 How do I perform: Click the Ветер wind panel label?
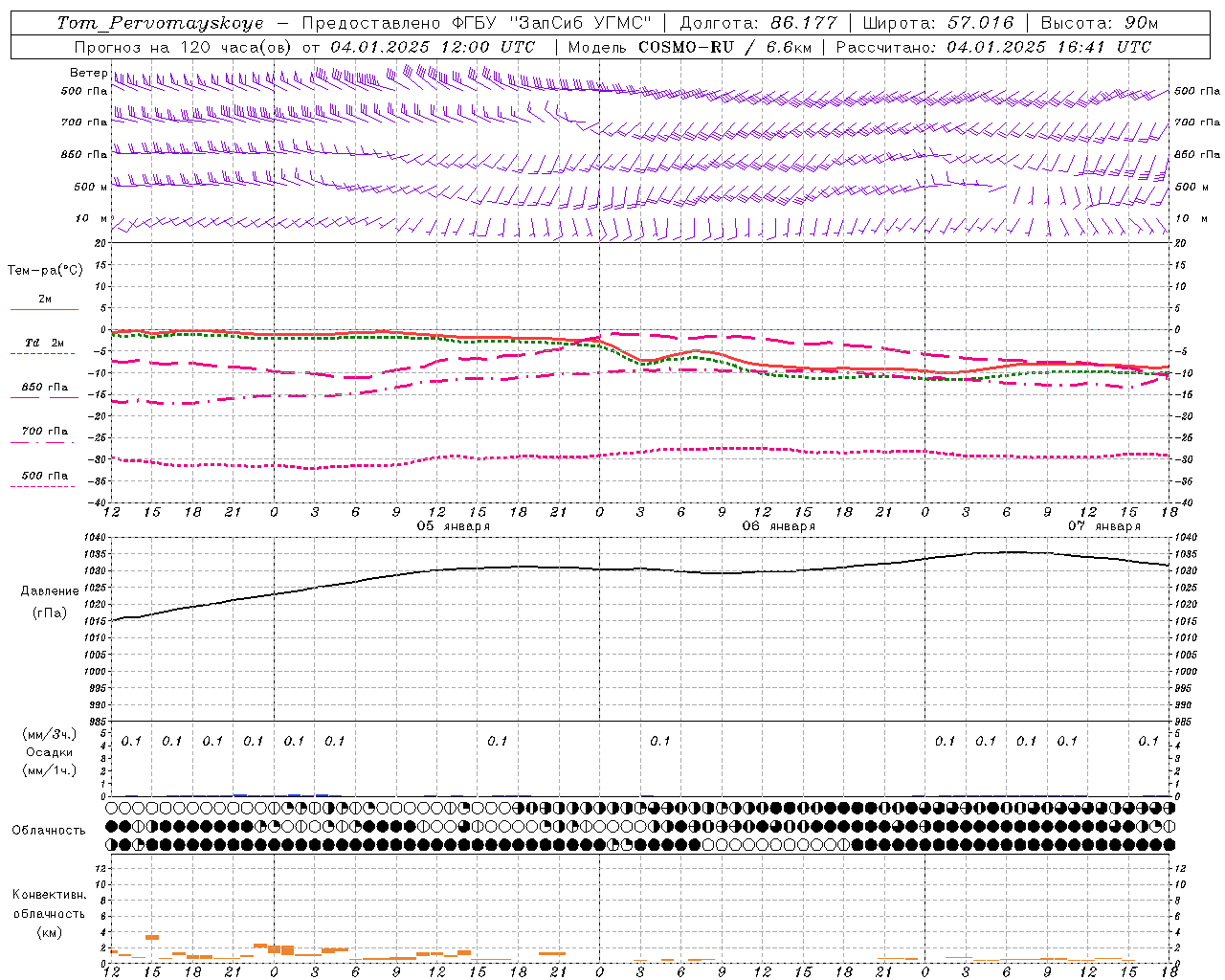tap(88, 73)
